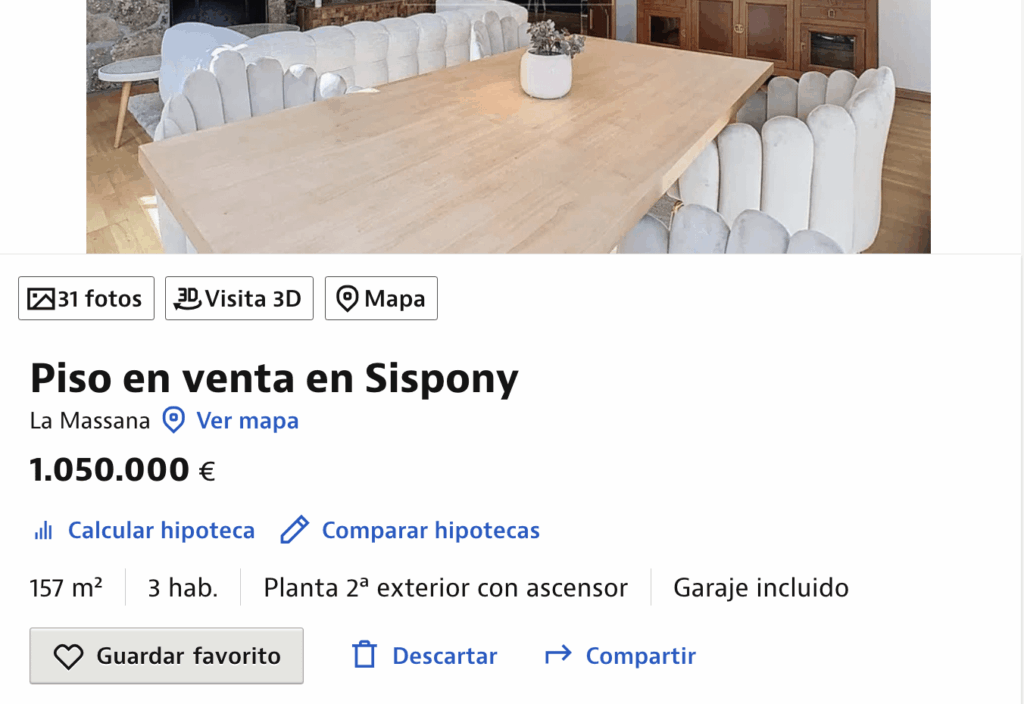Launch the Visita 3D virtual tour

(x=238, y=297)
